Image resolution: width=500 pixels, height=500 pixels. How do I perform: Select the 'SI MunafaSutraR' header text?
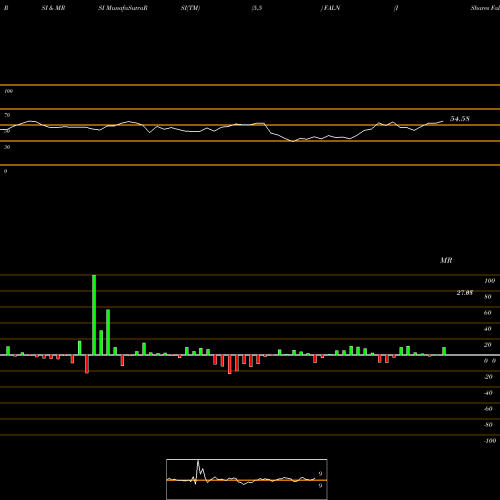pos(123,8)
